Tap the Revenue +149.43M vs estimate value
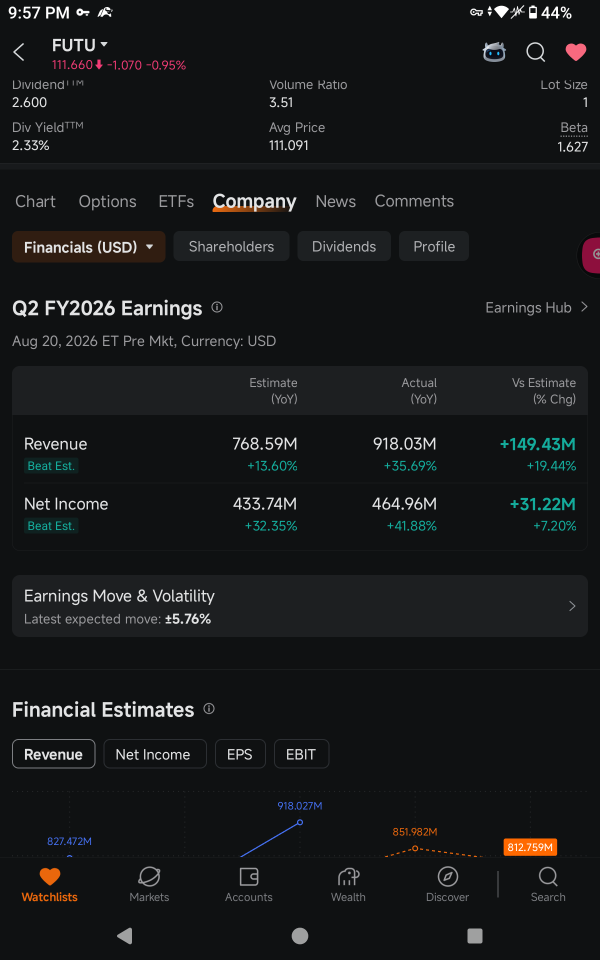Viewport: 600px width, 960px height. coord(538,444)
